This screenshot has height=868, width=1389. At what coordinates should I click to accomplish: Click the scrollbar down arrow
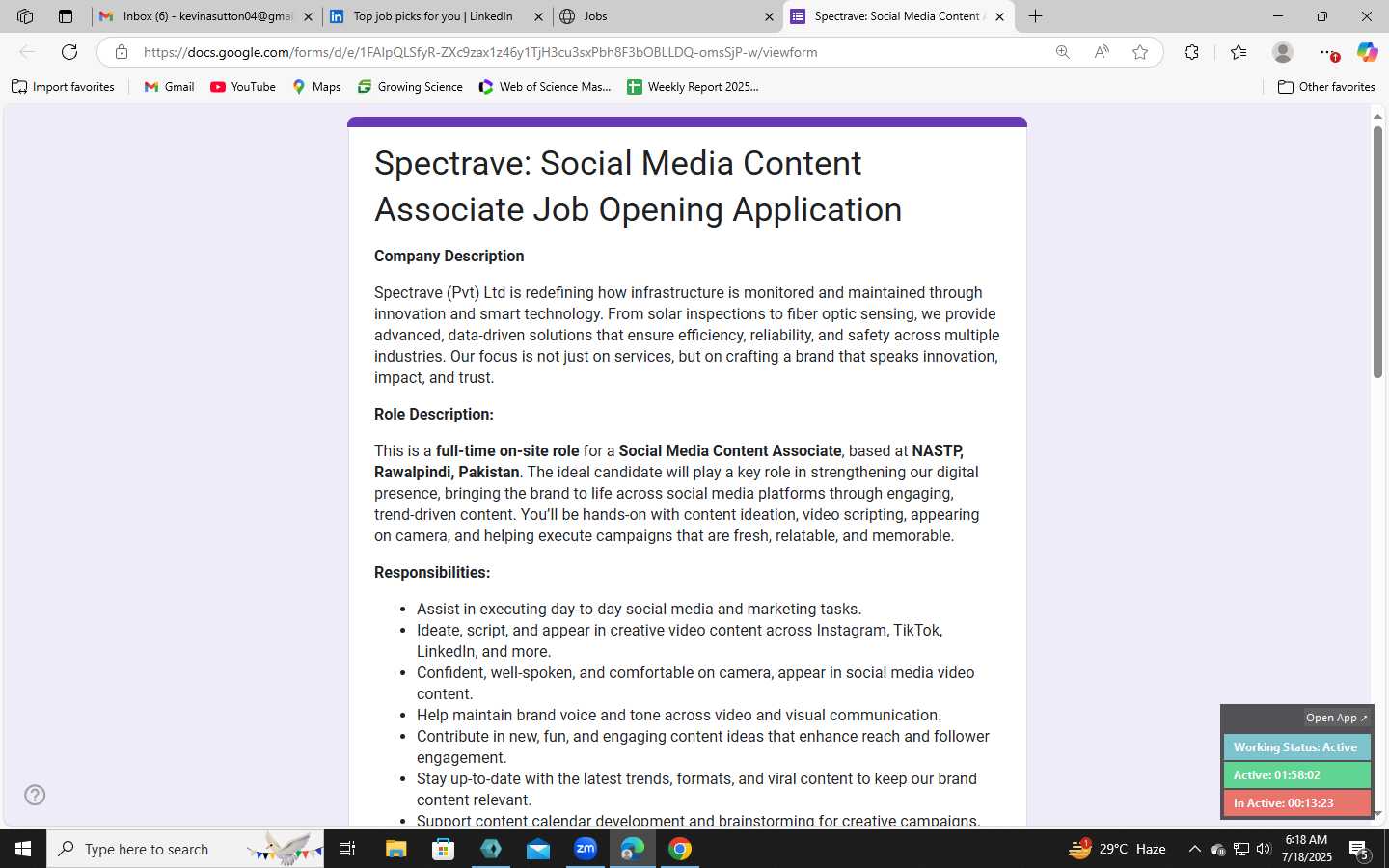coord(1378,815)
